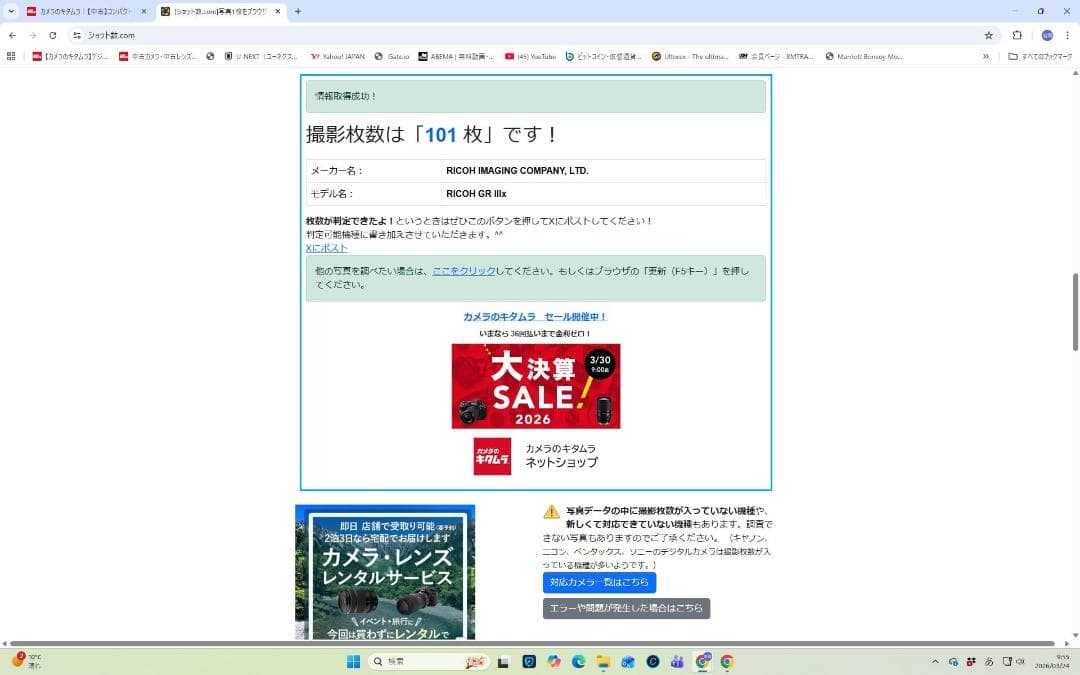Go back to the previous page
The height and width of the screenshot is (675, 1080).
tap(12, 35)
